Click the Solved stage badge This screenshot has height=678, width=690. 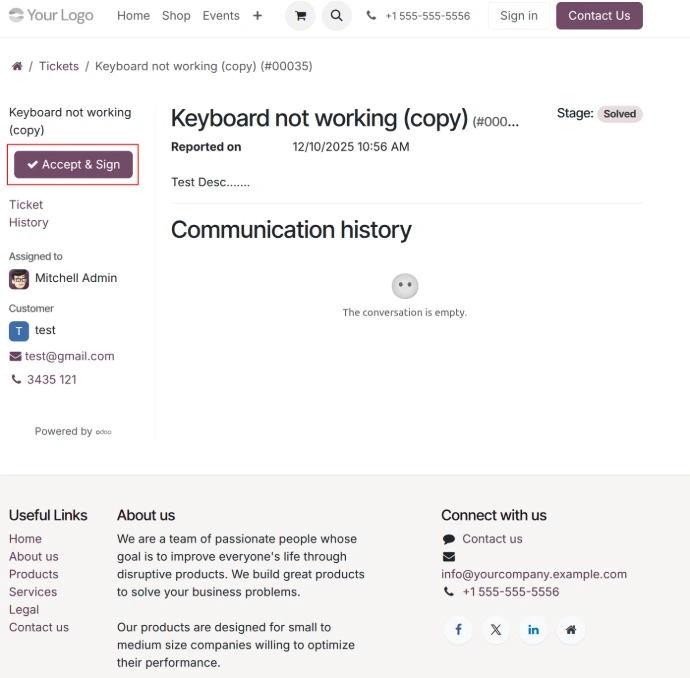click(x=619, y=114)
